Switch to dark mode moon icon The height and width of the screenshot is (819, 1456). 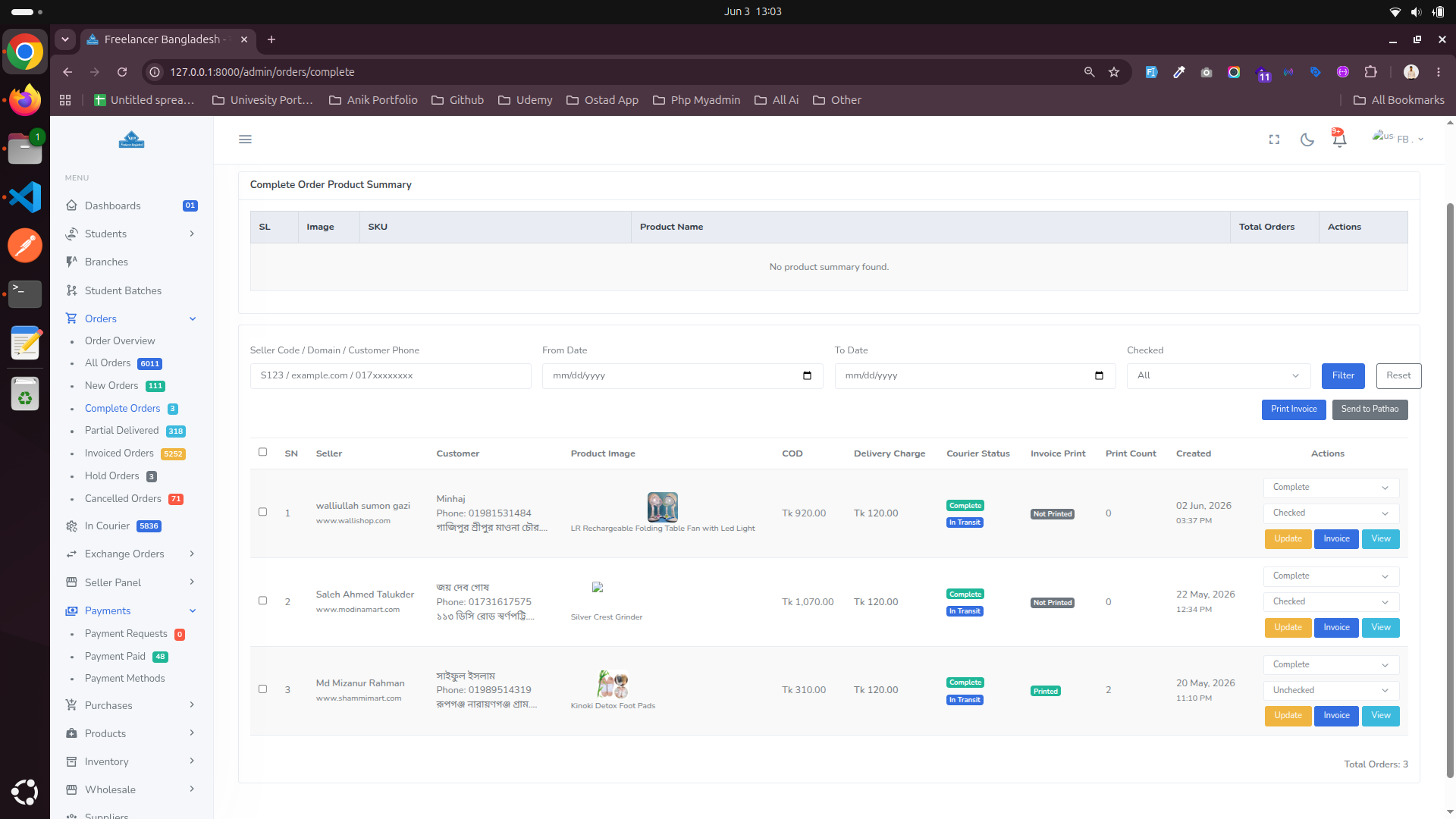1307,140
